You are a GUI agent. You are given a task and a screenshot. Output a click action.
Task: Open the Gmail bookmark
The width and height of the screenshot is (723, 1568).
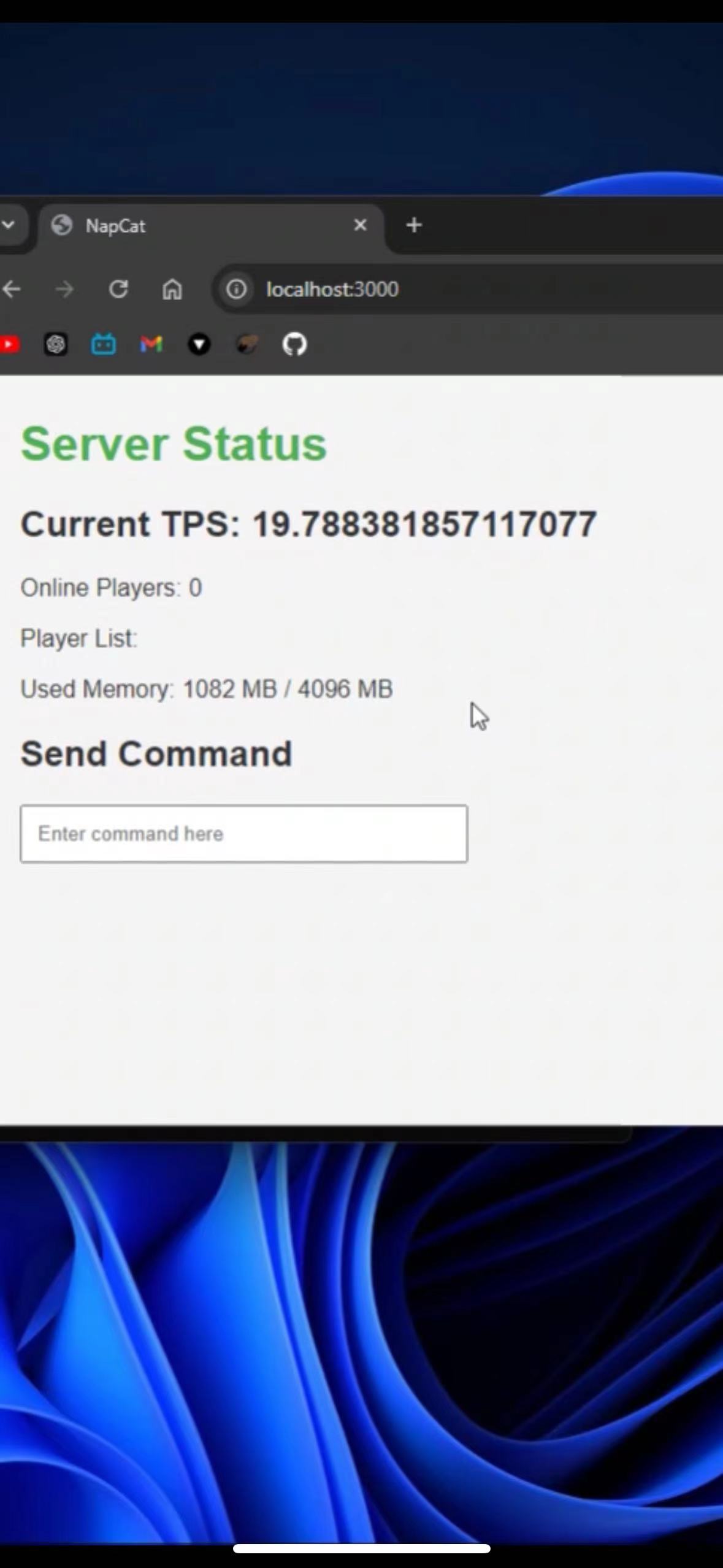pyautogui.click(x=151, y=344)
